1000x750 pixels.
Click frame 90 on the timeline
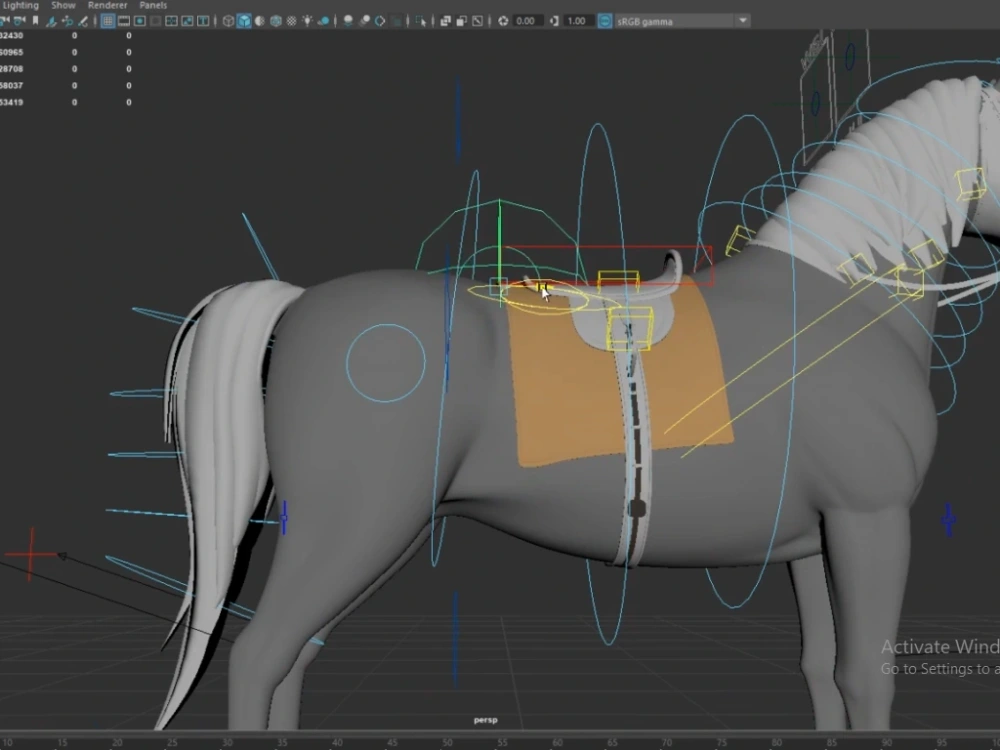pos(886,743)
